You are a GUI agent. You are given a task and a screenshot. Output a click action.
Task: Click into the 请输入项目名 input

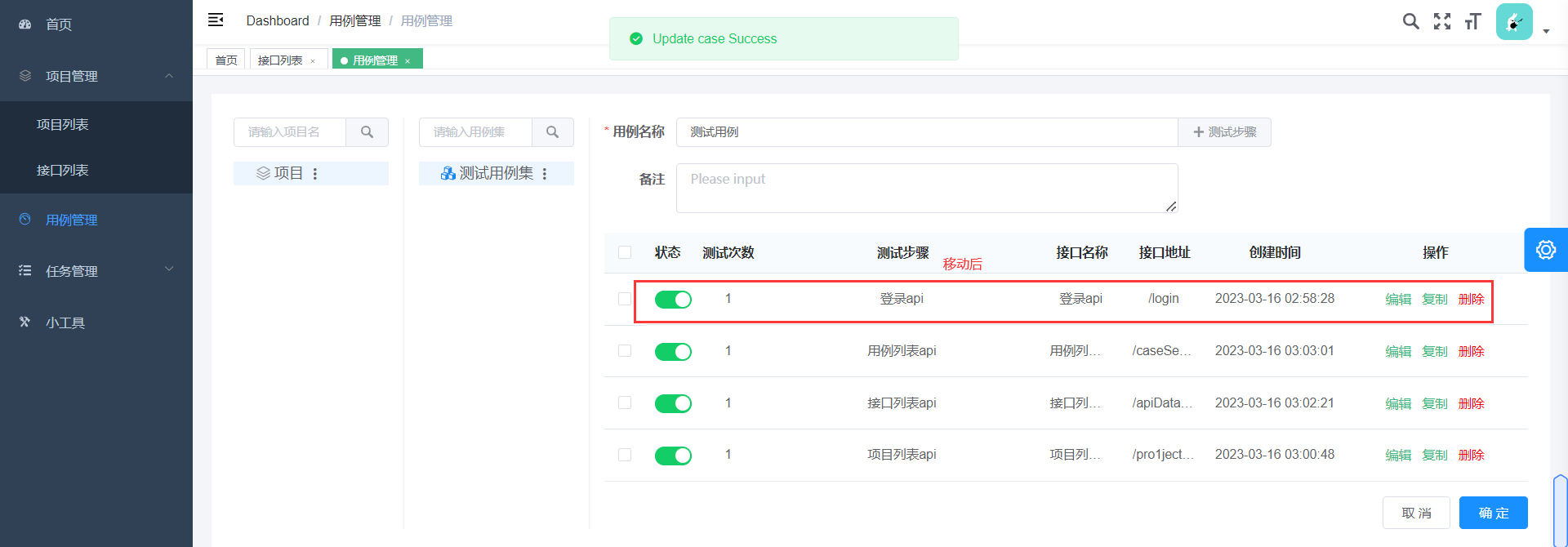pyautogui.click(x=290, y=132)
